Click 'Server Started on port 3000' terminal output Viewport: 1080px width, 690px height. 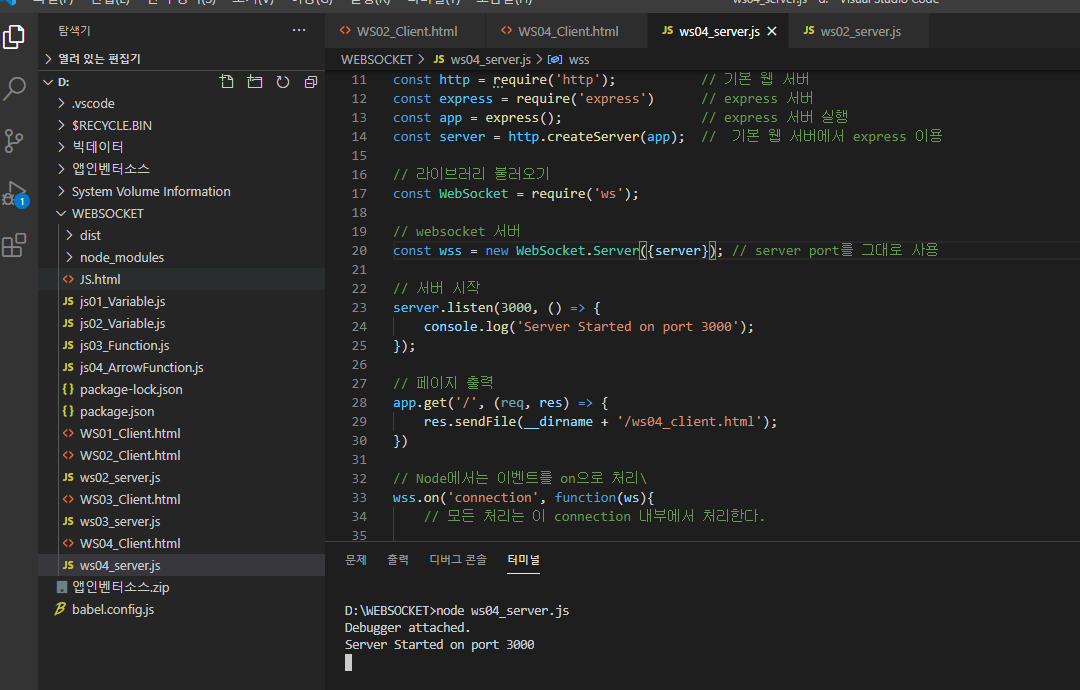(439, 645)
